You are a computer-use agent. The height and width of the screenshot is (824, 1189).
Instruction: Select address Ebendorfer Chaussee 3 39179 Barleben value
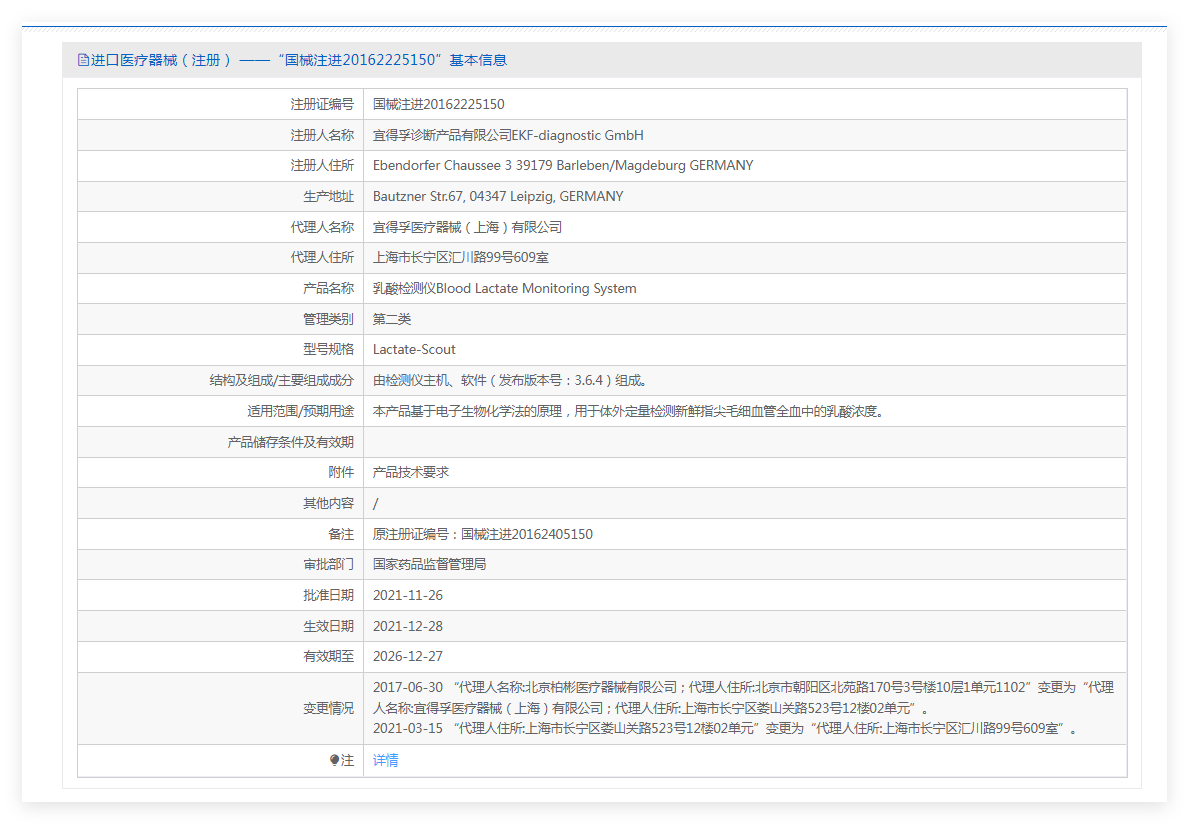click(563, 165)
